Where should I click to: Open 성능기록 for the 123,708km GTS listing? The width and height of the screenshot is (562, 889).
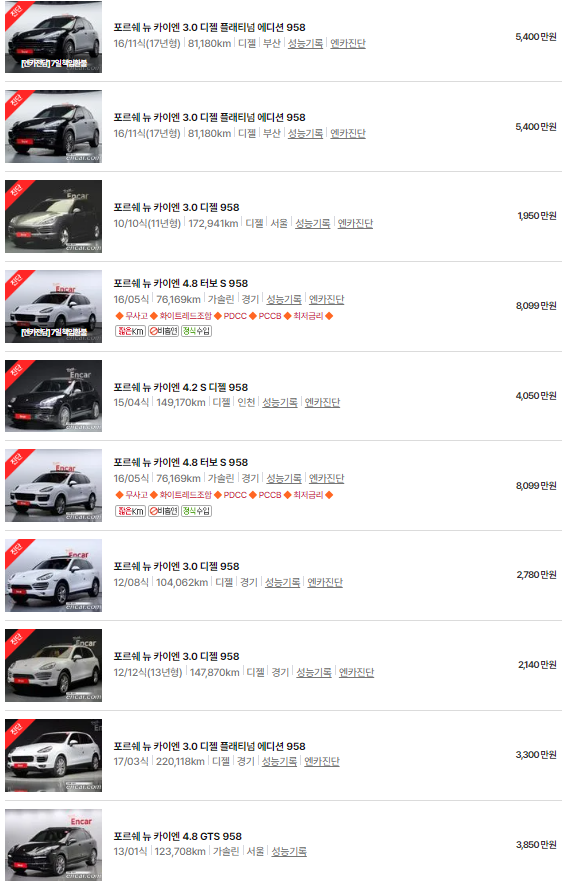[289, 852]
